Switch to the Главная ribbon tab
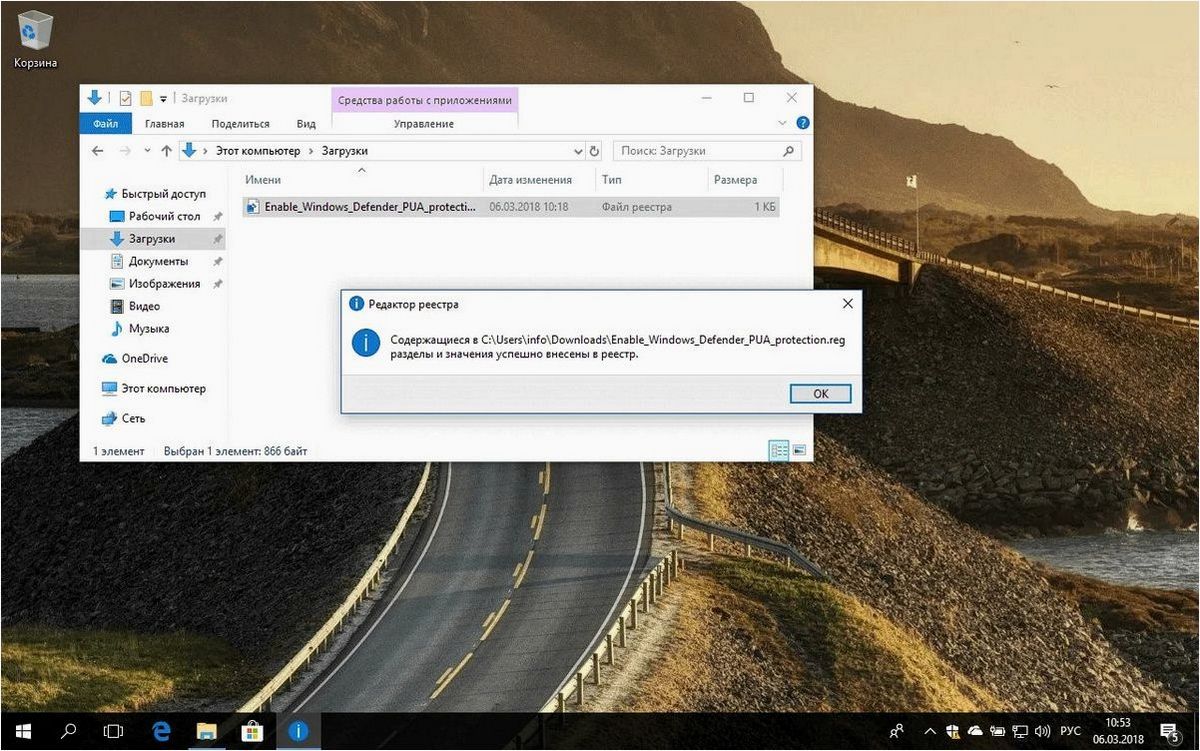1200x751 pixels. coord(165,124)
